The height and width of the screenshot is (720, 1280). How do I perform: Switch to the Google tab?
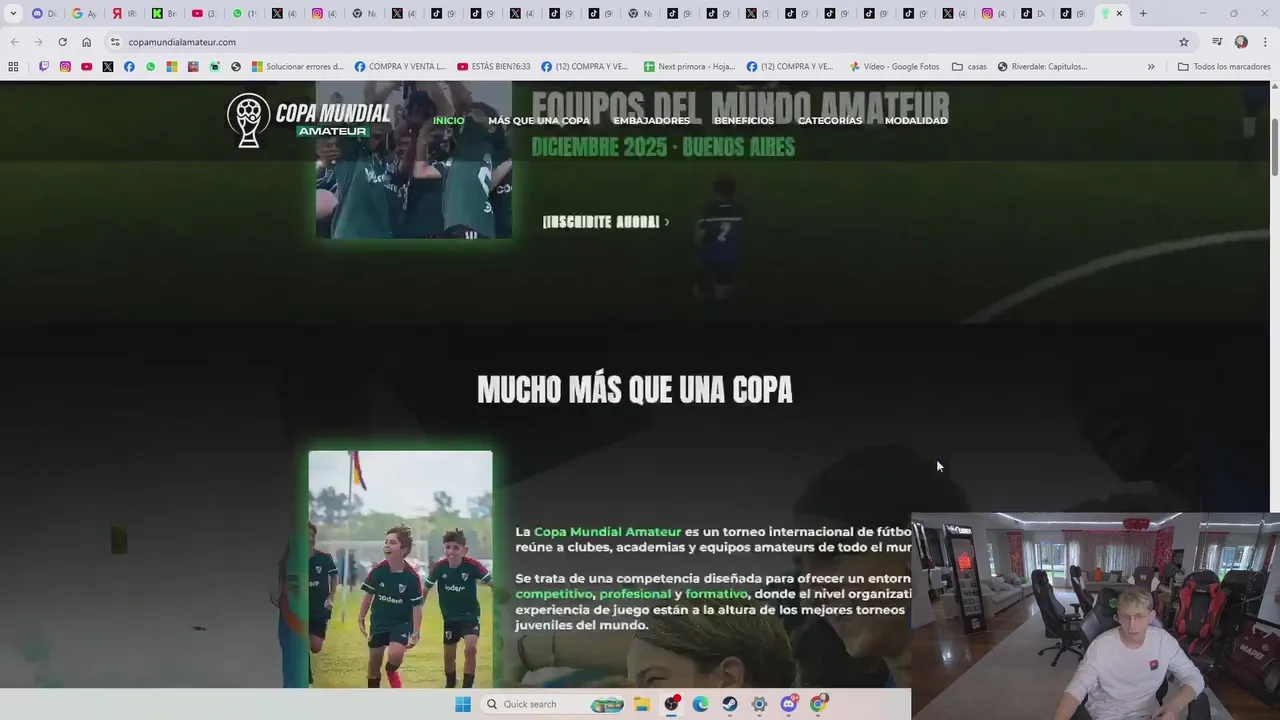tap(84, 13)
